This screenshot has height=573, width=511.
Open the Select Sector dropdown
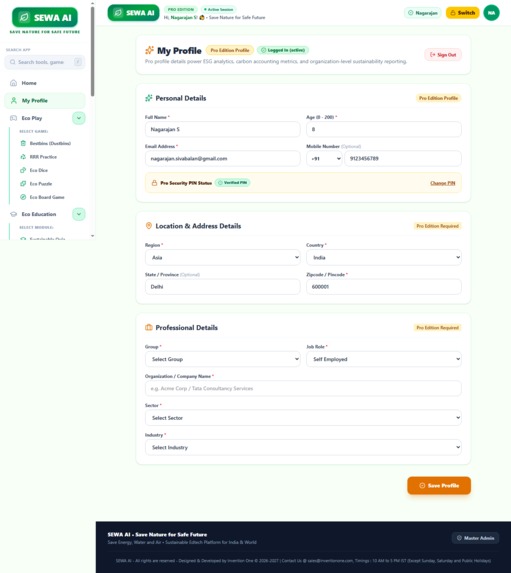(303, 418)
